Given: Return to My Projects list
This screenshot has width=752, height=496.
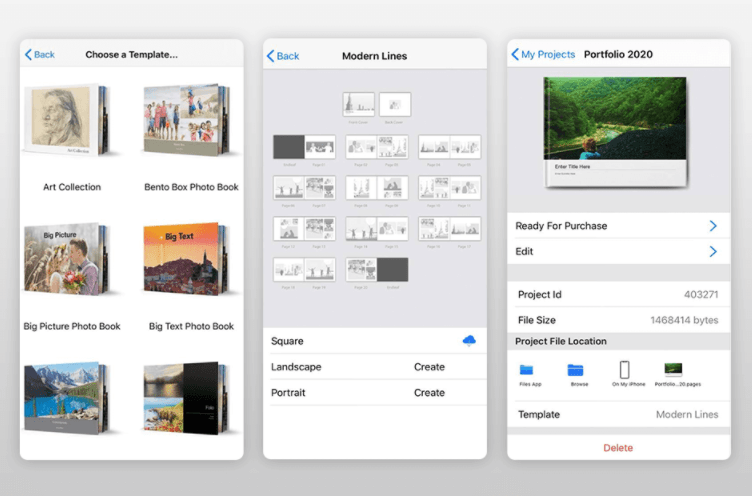Looking at the screenshot, I should (x=543, y=54).
